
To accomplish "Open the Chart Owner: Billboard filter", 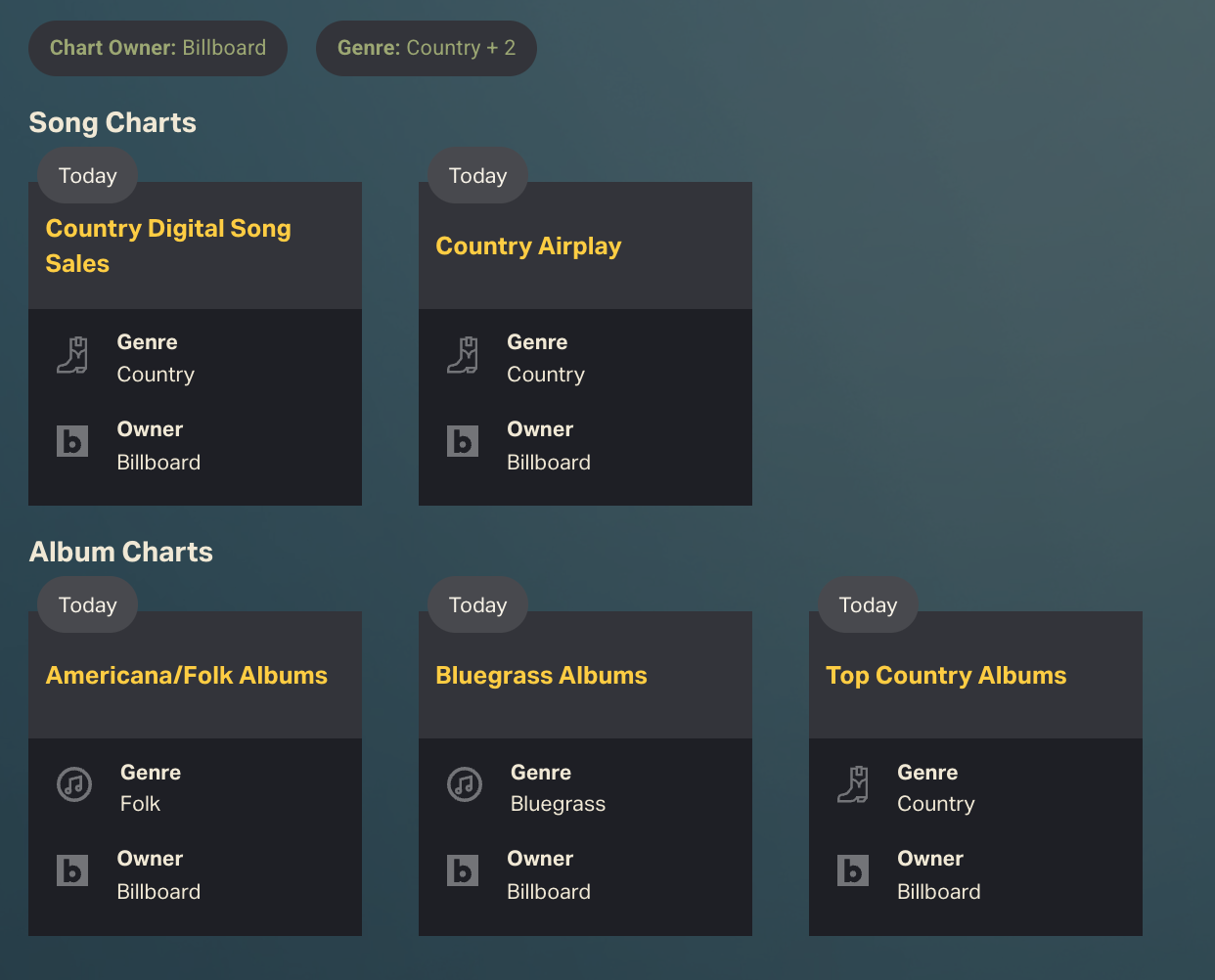I will [x=157, y=48].
